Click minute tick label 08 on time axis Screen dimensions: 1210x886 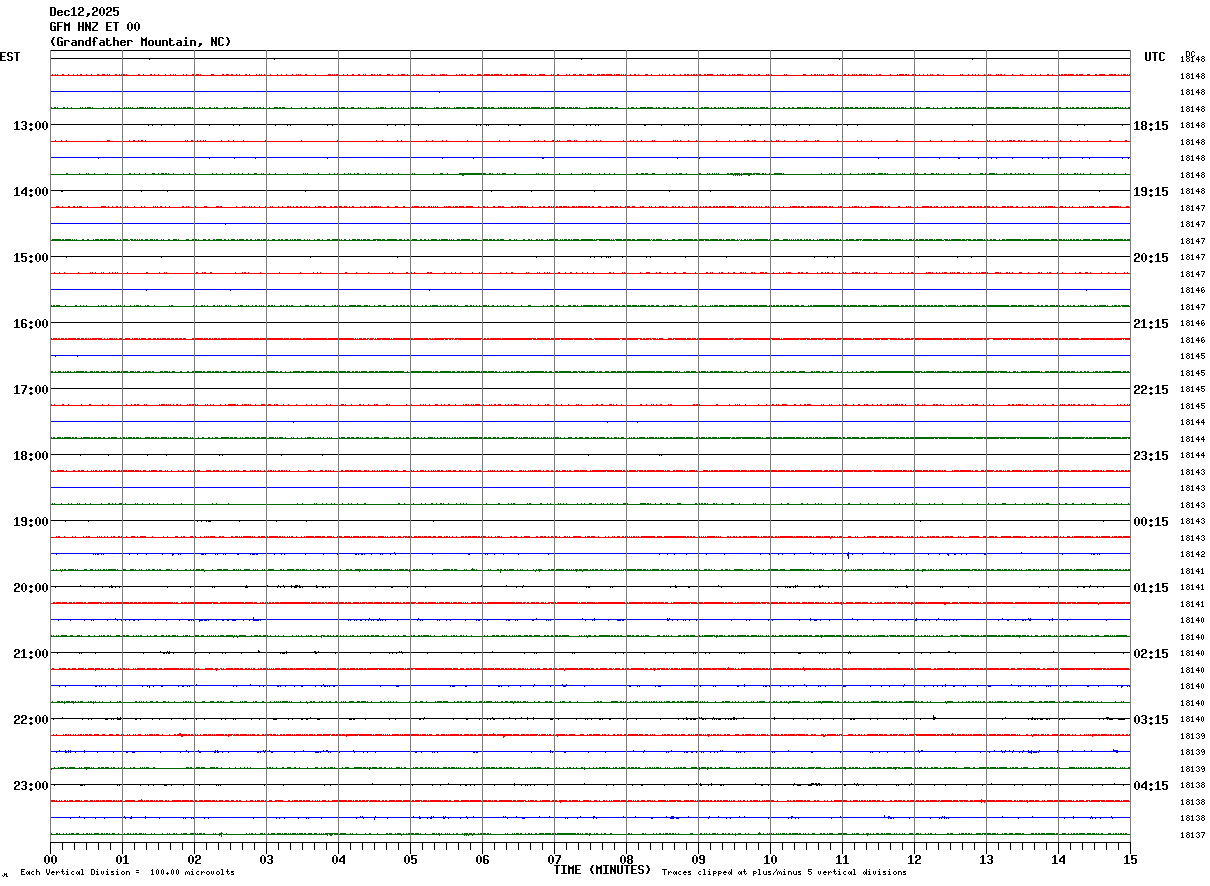(626, 860)
